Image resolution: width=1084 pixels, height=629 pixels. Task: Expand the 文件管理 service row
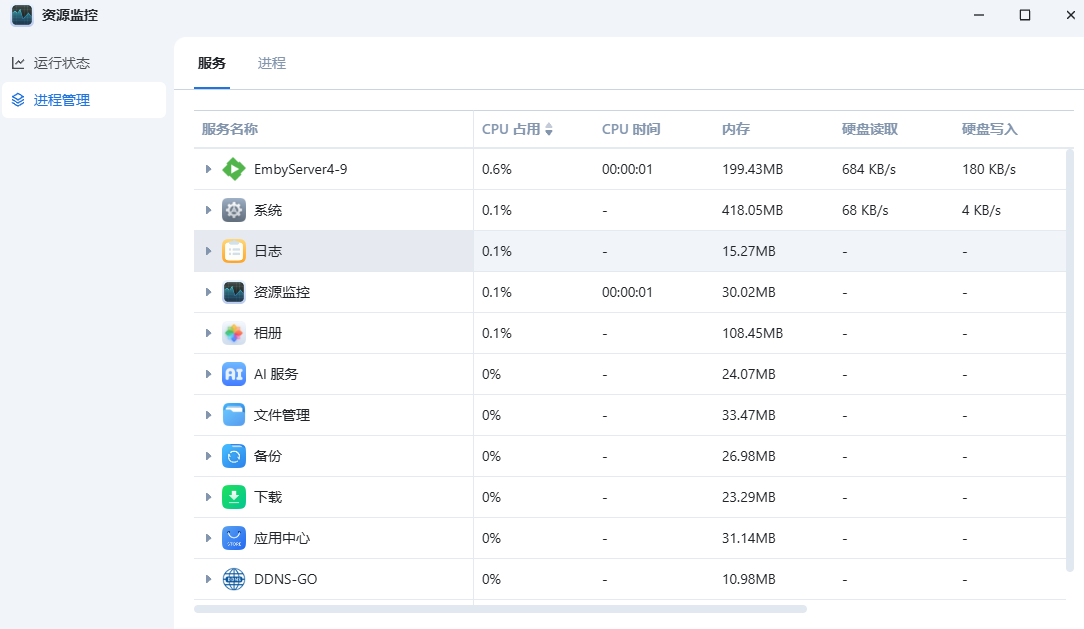[x=208, y=415]
